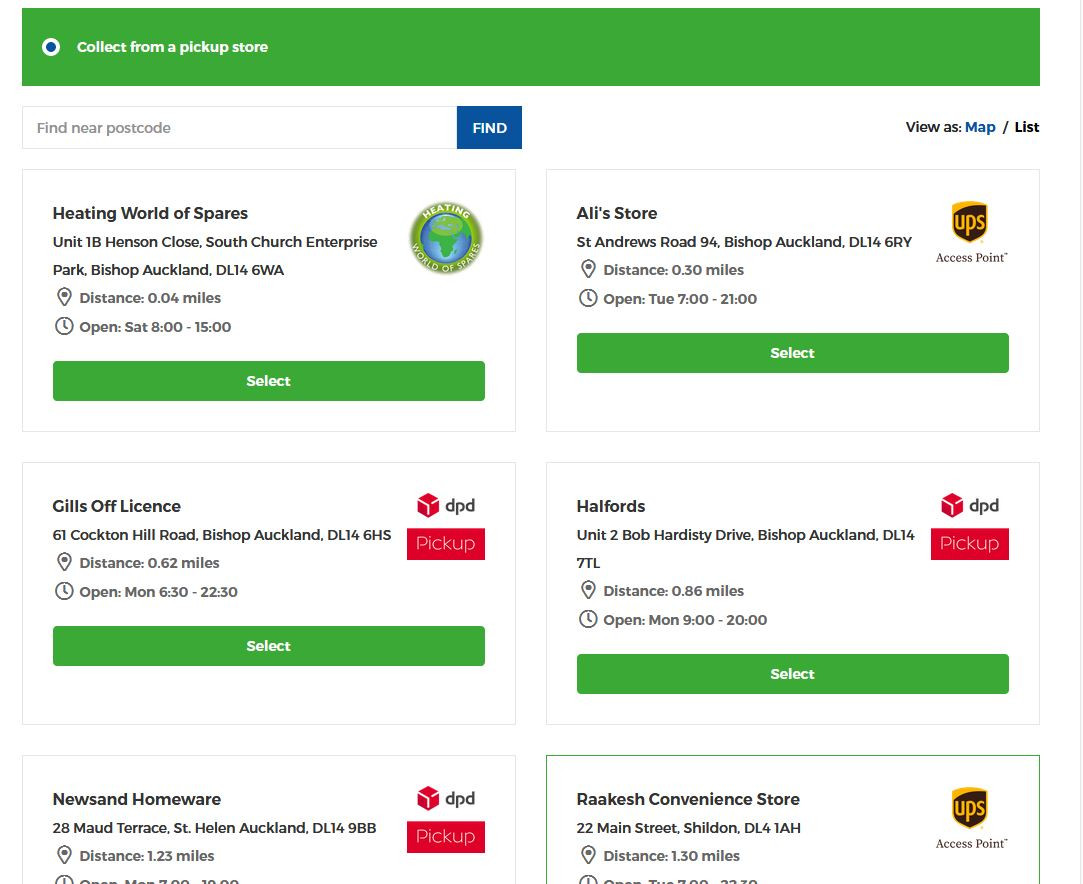Click the 'Halfords' store name

[x=611, y=506]
